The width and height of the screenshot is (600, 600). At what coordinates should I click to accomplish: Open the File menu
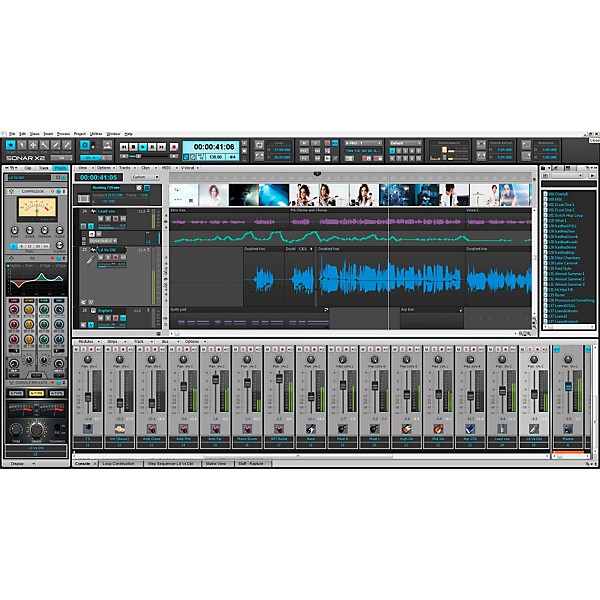pos(12,134)
